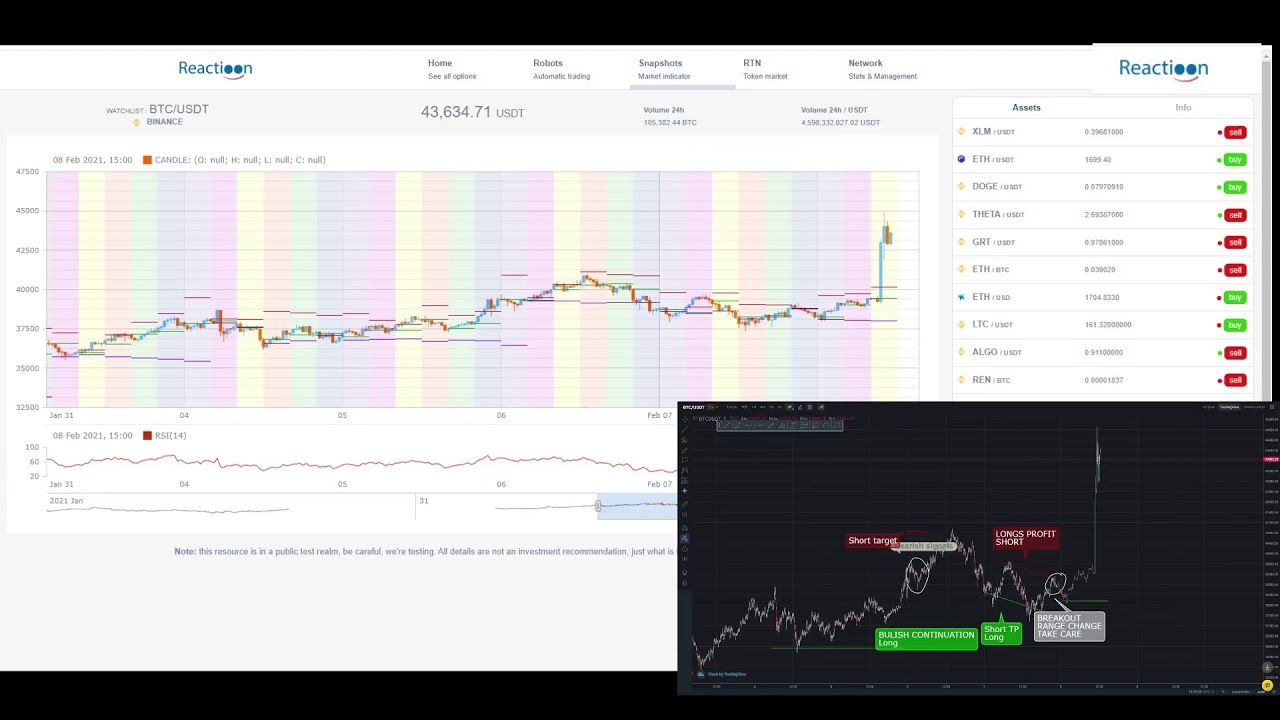The image size is (1280, 720).
Task: Click the sell button for XLM/USDT
Action: tap(1235, 132)
